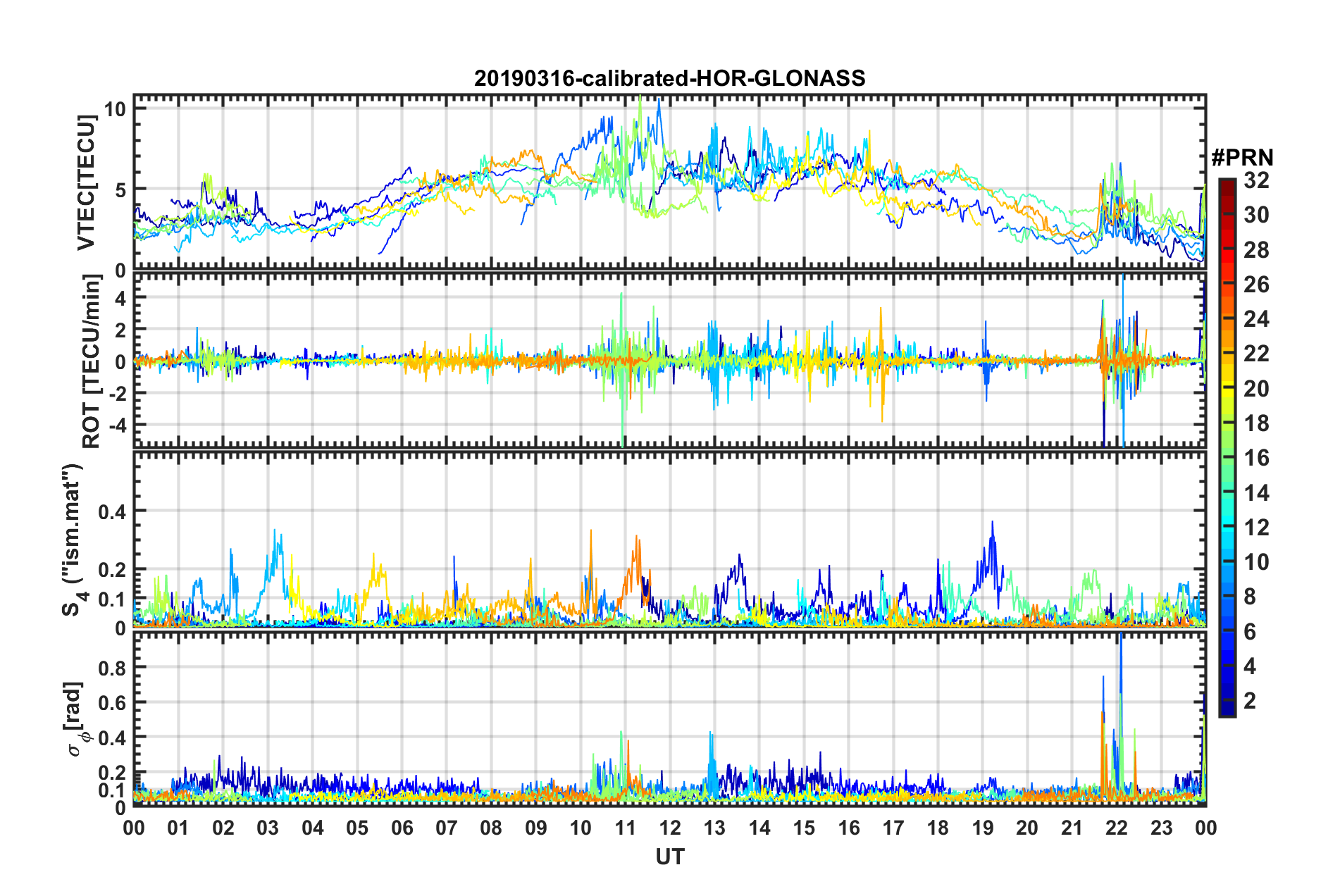
Task: Click the plot title 20190316-calibrated-HOR-GLONASS
Action: (x=669, y=78)
